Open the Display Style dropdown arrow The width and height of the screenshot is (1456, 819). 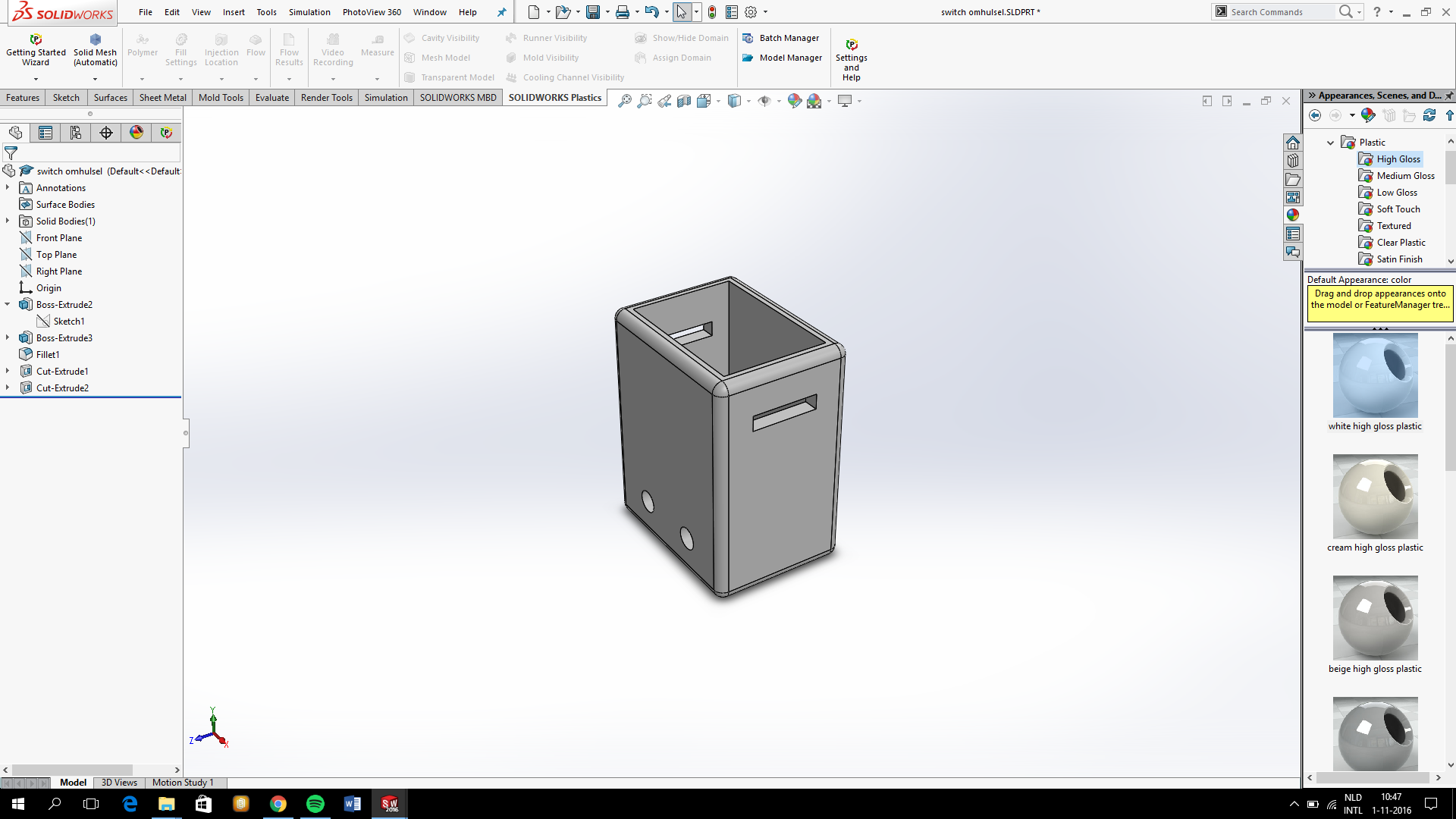[748, 101]
